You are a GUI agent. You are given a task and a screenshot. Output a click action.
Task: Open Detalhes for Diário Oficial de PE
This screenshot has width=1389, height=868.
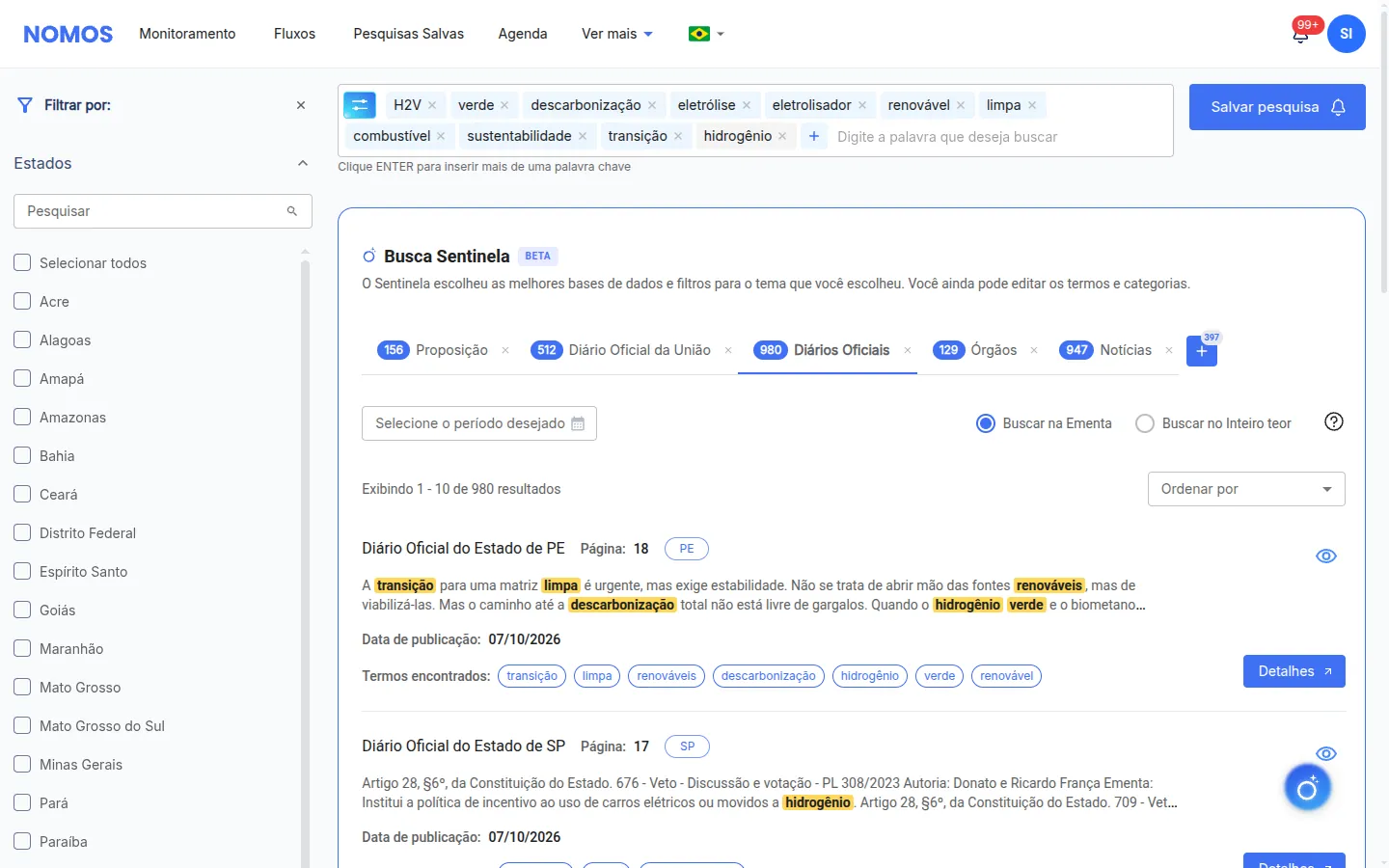pyautogui.click(x=1294, y=671)
